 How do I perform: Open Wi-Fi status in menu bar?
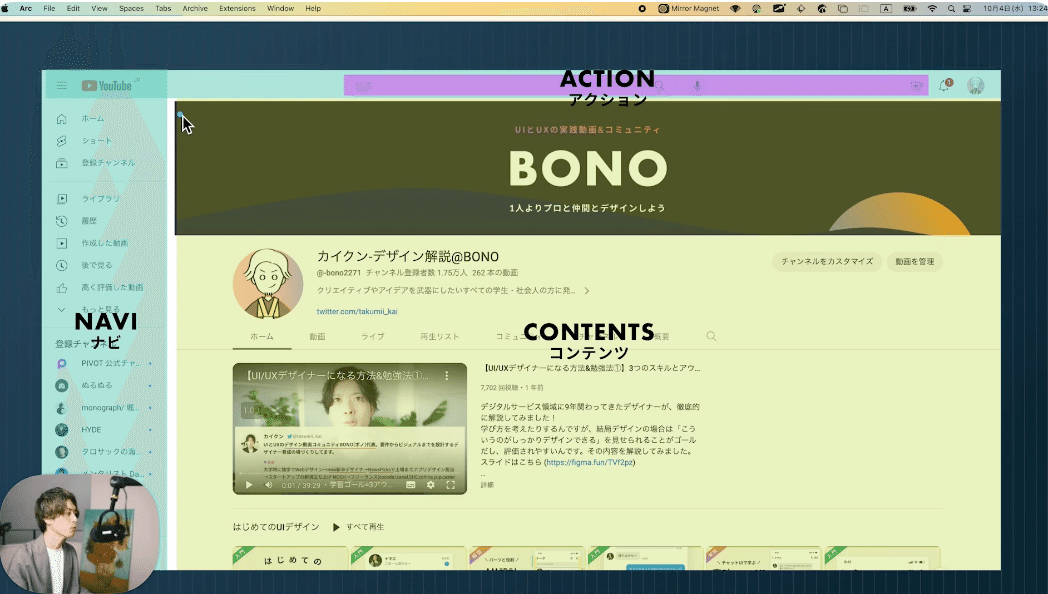click(x=932, y=9)
